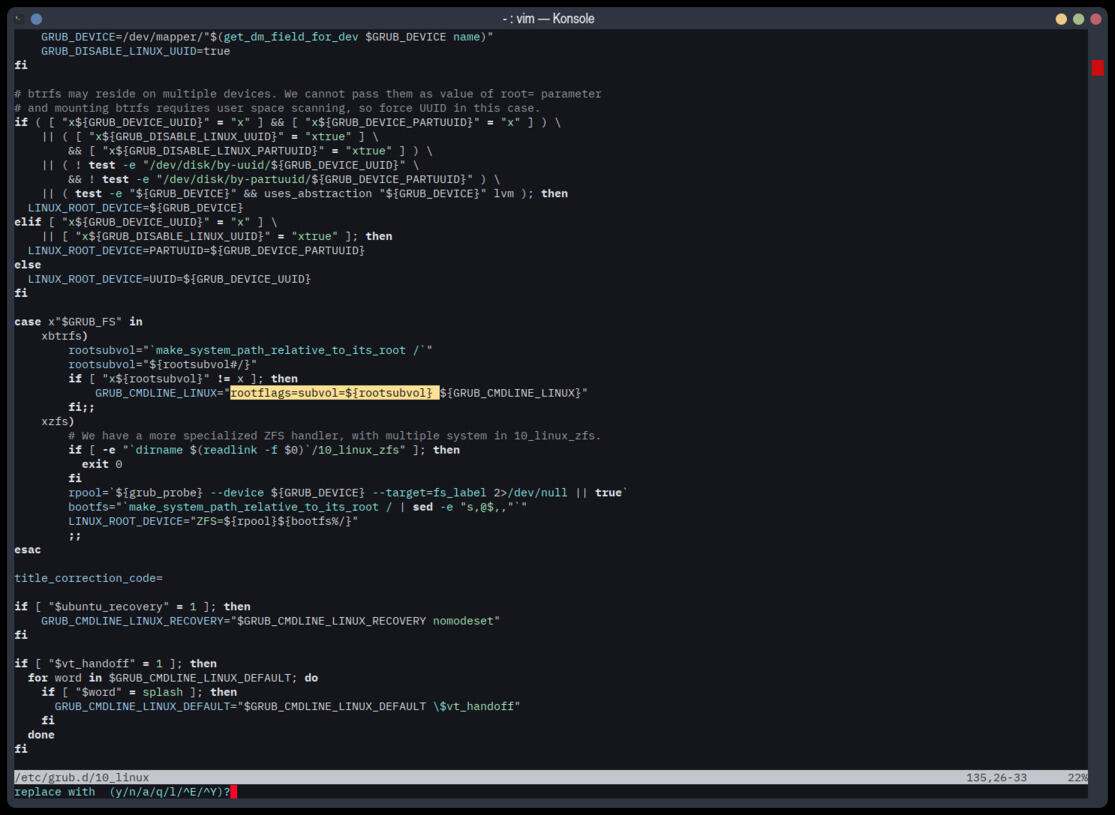Click 'GRUB_CMDLINE_LINUX=' at the start of the assignment
The width and height of the screenshot is (1115, 815).
pos(159,393)
